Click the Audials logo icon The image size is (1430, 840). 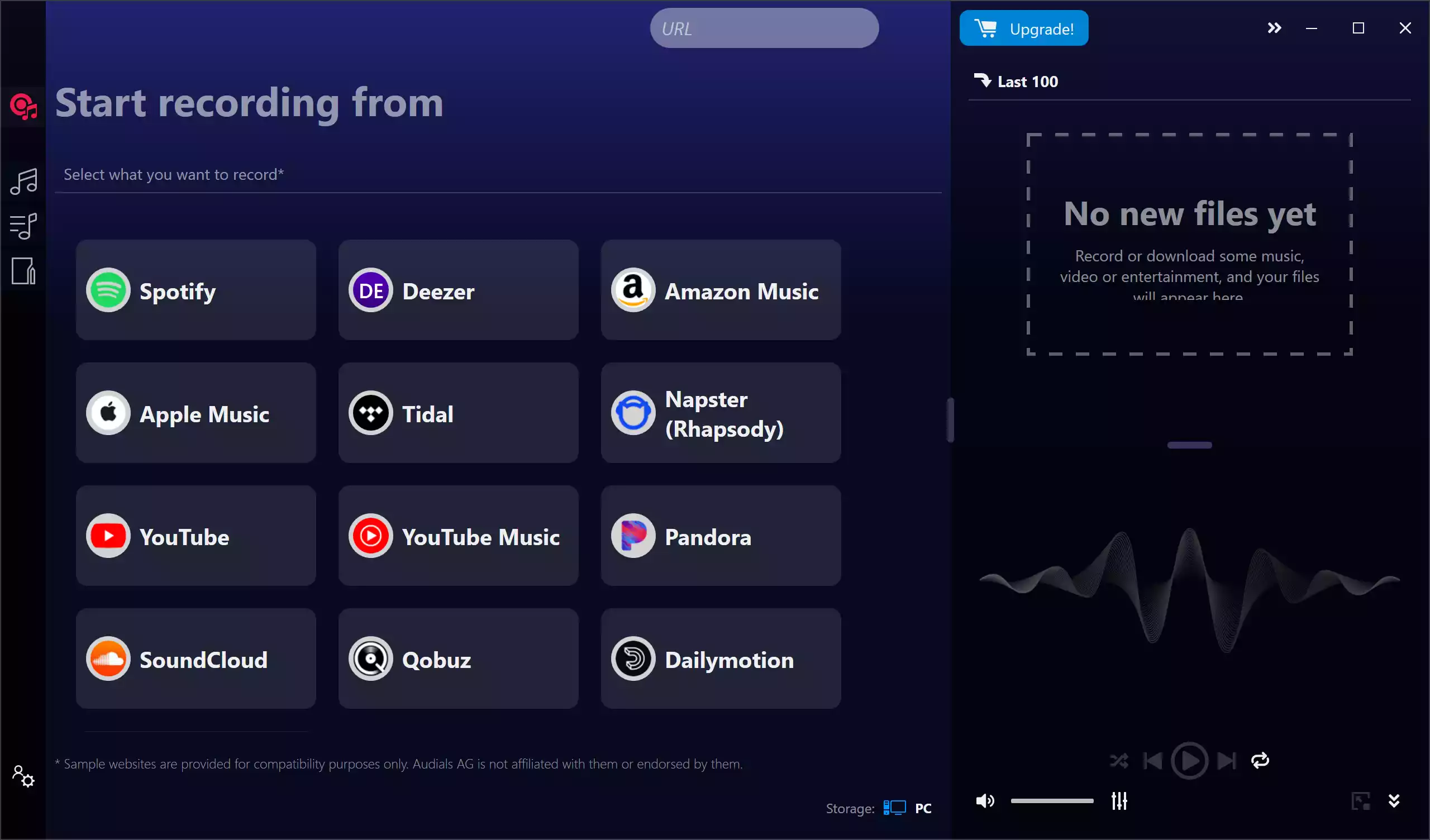pos(23,106)
